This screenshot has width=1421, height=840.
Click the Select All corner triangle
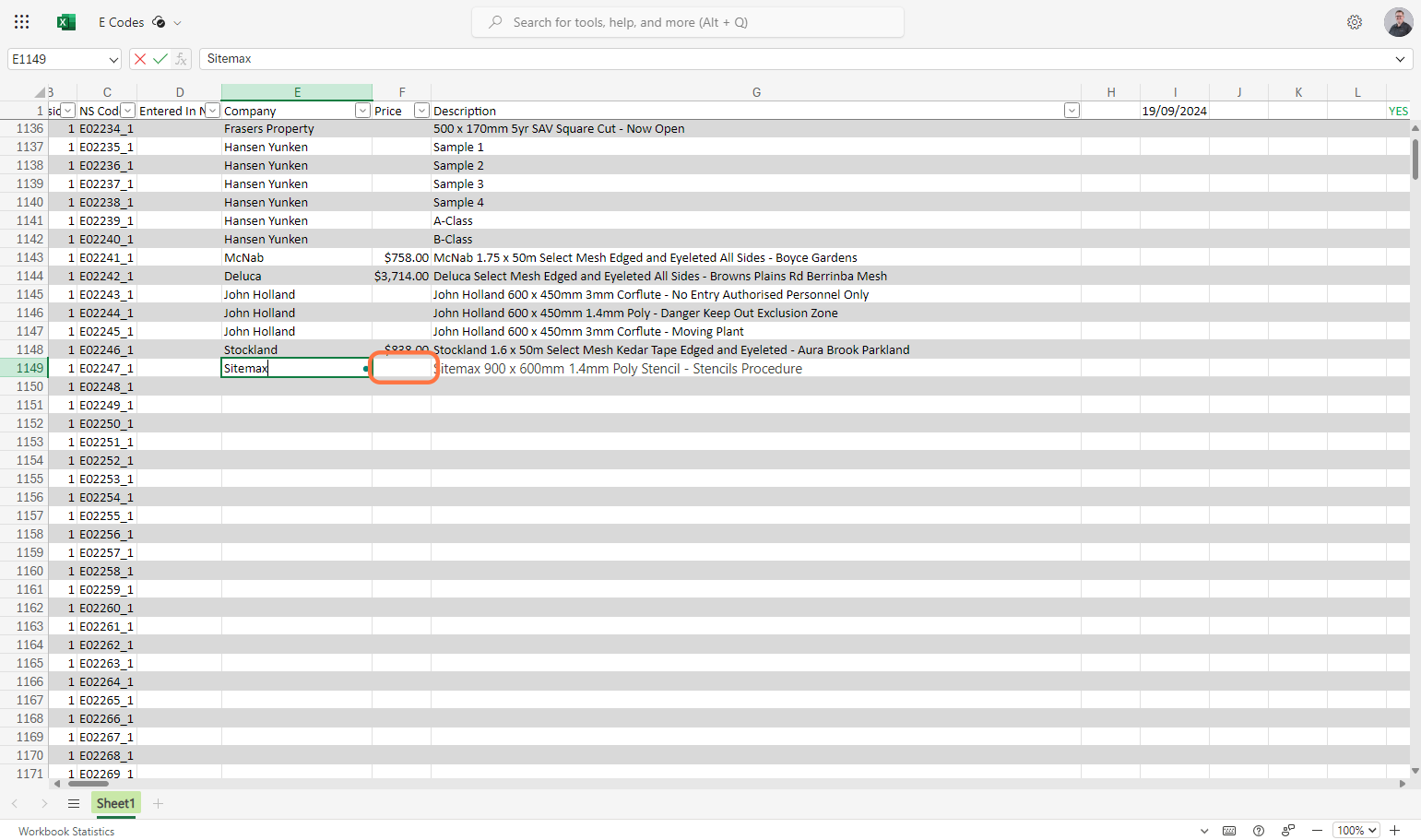click(x=40, y=92)
